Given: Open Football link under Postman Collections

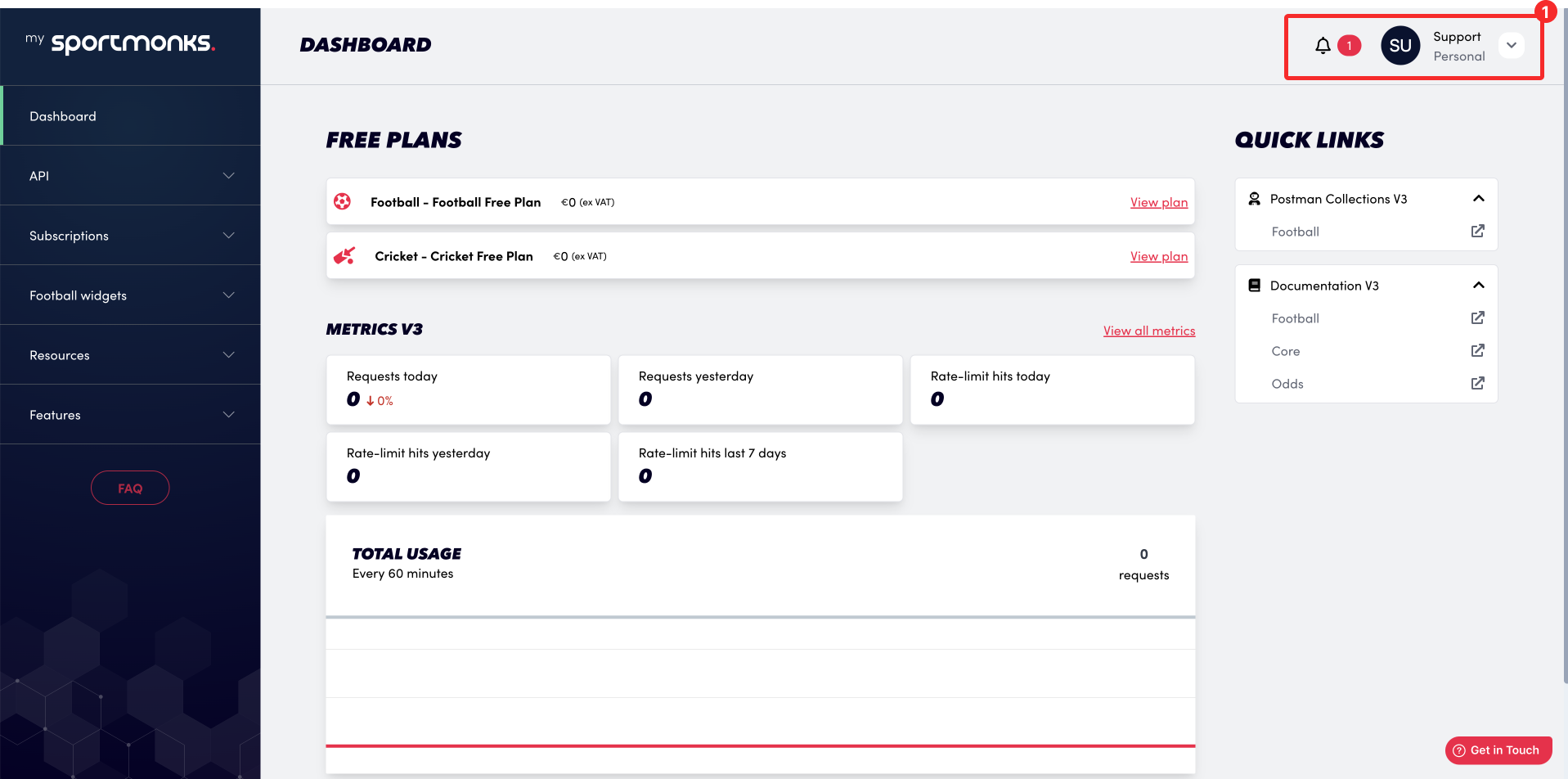Looking at the screenshot, I should click(1296, 232).
